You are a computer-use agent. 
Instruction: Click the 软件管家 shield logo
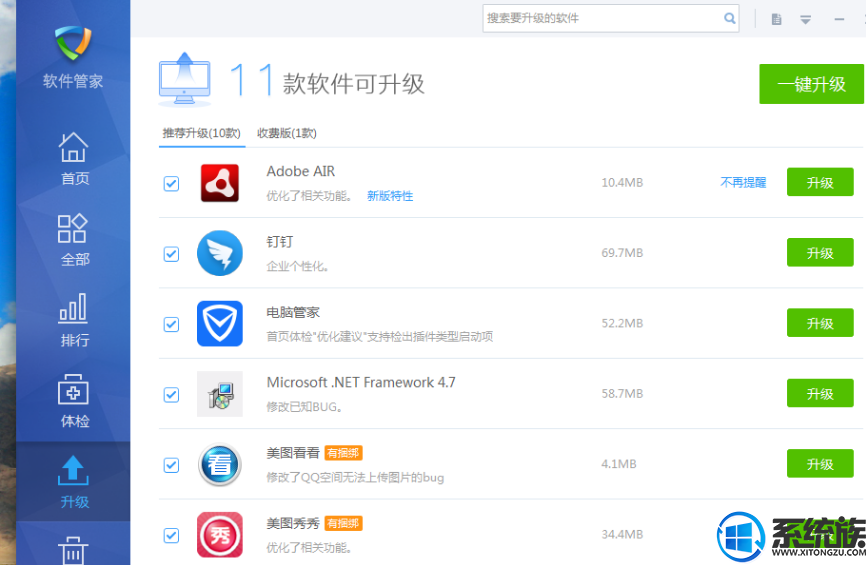click(x=73, y=43)
